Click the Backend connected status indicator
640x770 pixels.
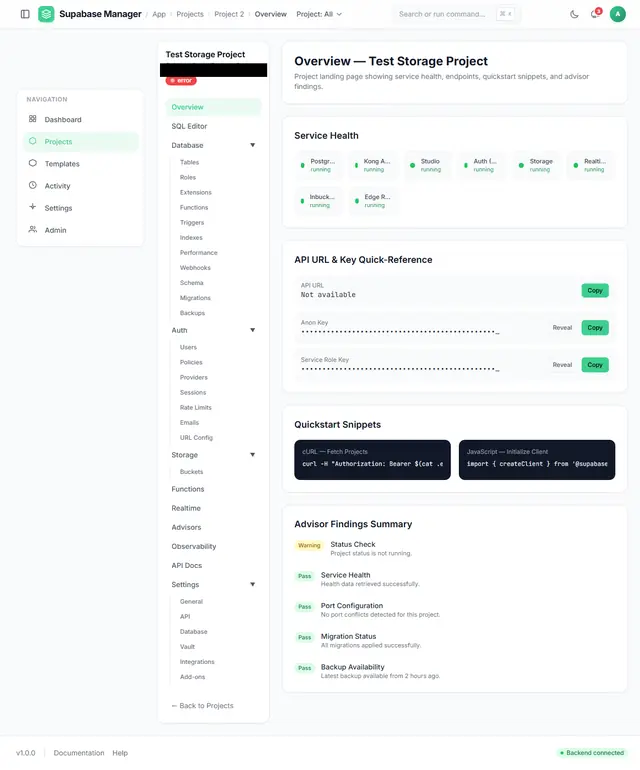tap(591, 753)
